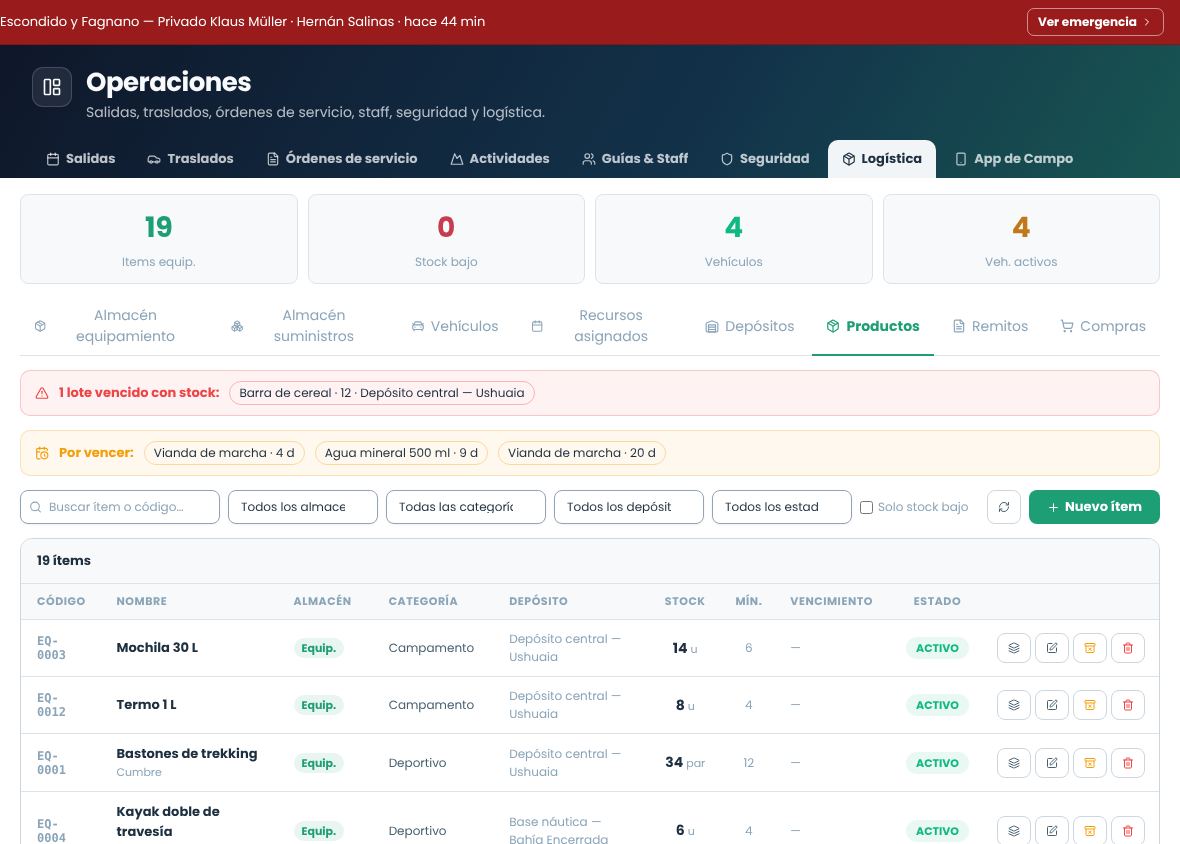Open the Seguridad tab
The height and width of the screenshot is (844, 1180).
coord(765,159)
